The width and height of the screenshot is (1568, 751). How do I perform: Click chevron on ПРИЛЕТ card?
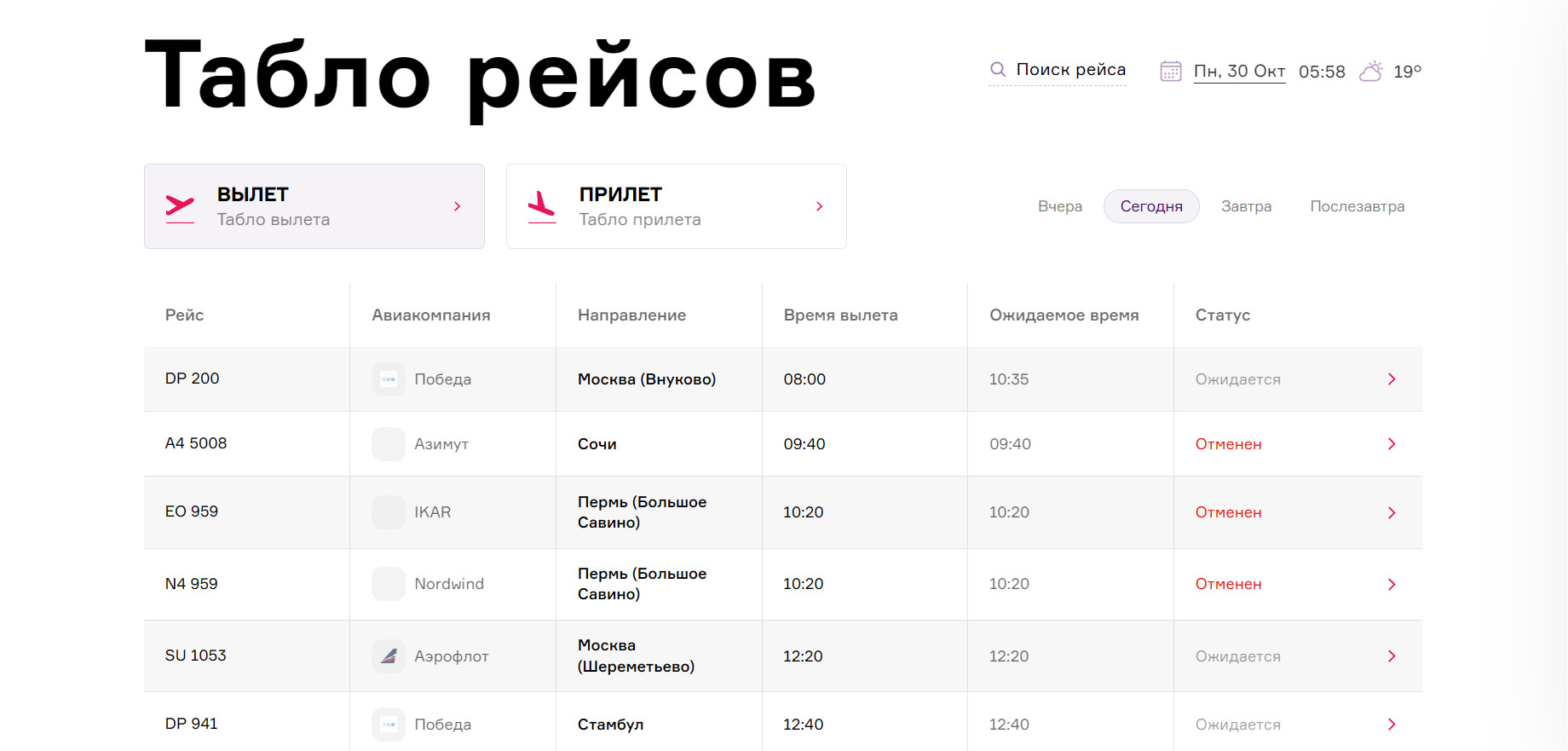pyautogui.click(x=820, y=206)
